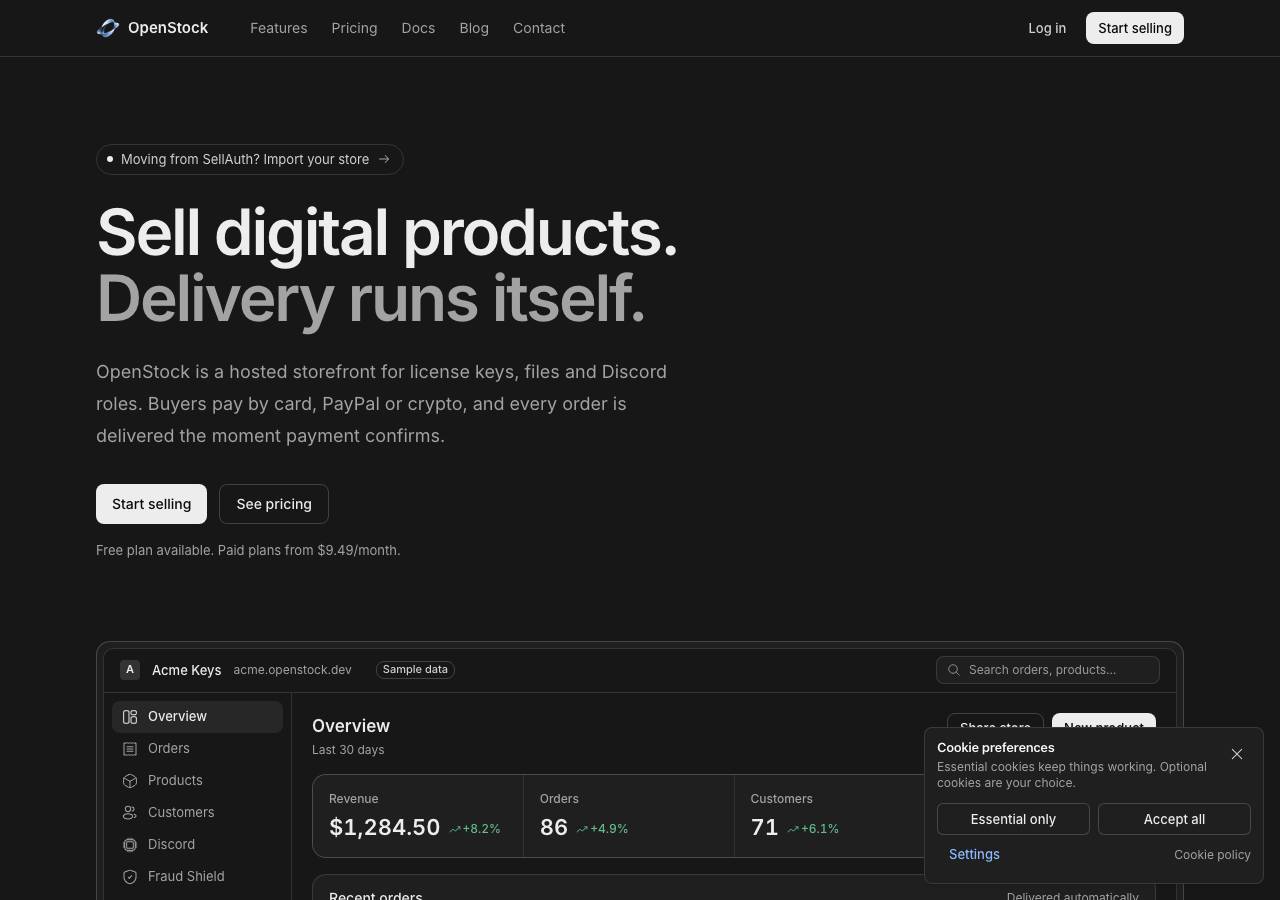
Task: Choose Essential only cookies
Action: coord(1013,819)
